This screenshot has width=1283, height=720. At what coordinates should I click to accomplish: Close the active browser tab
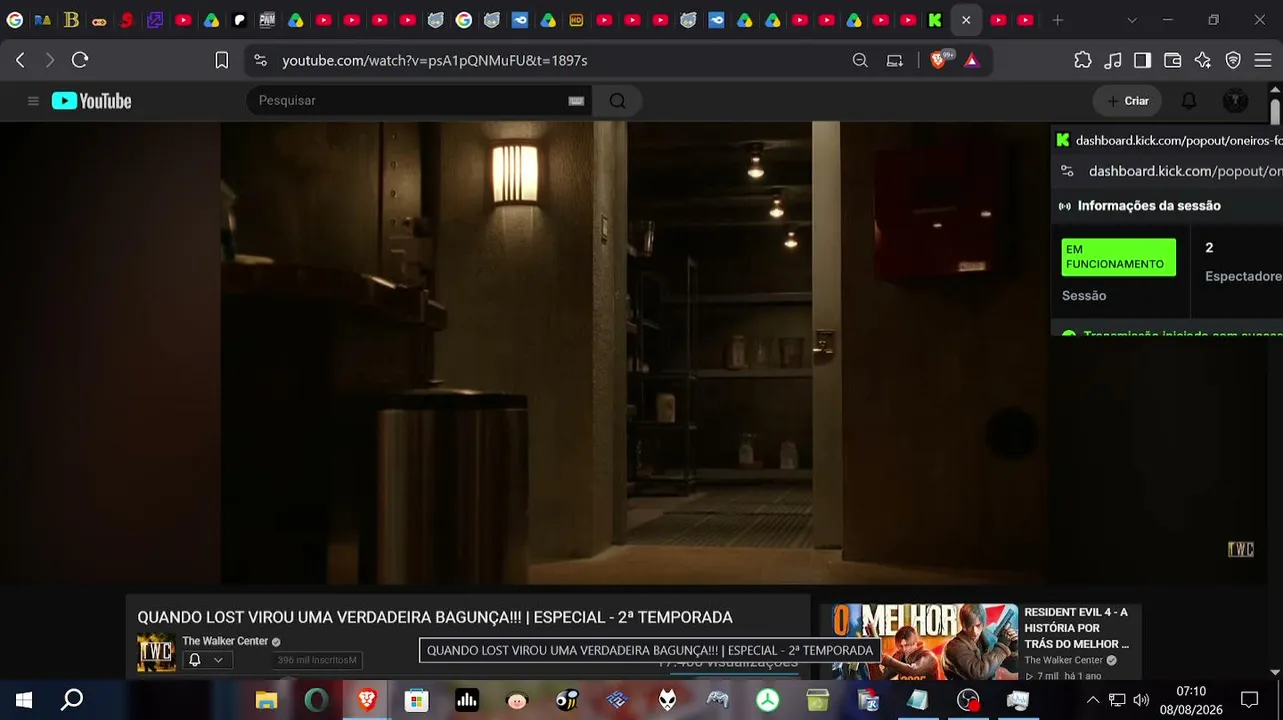coord(966,20)
